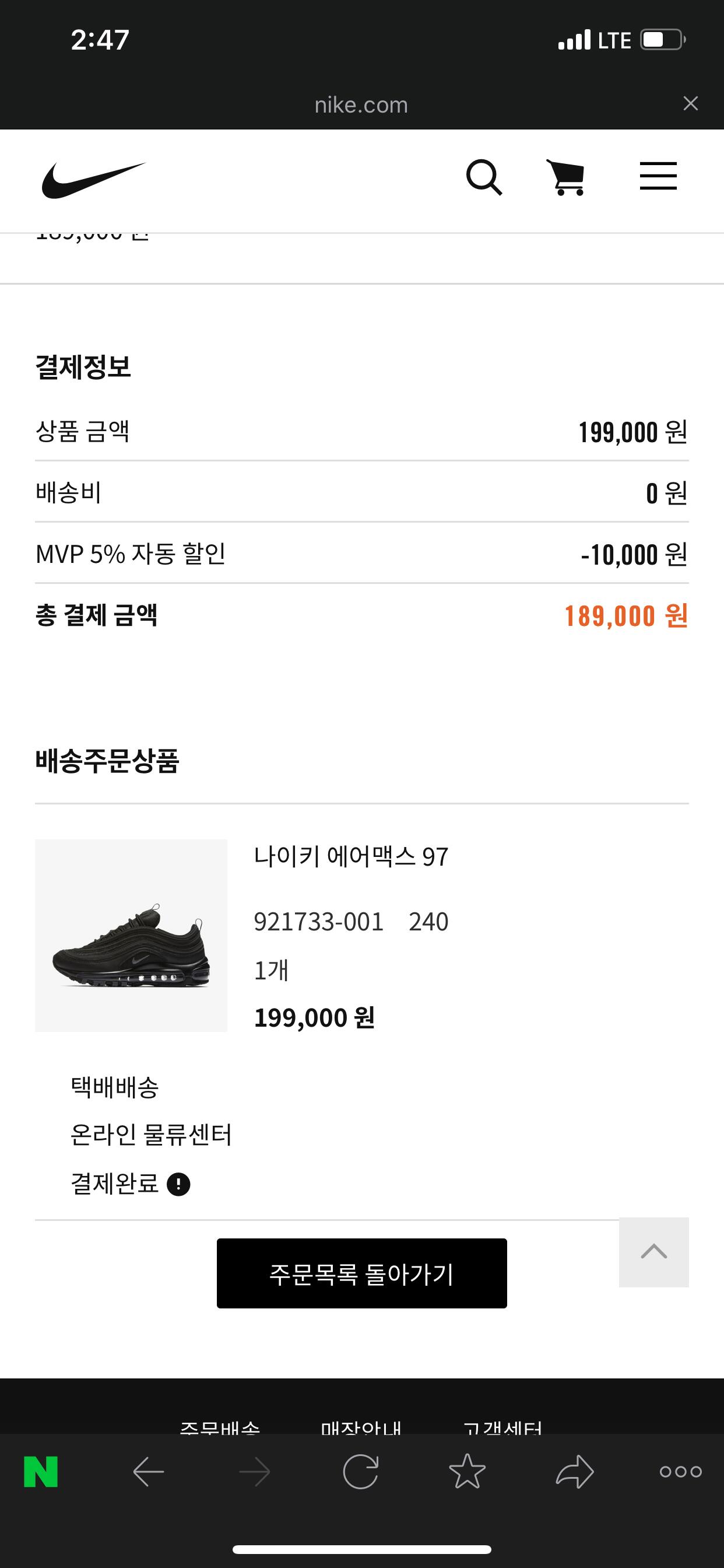Go back with the browser back arrow
The image size is (724, 1568).
pyautogui.click(x=149, y=1472)
